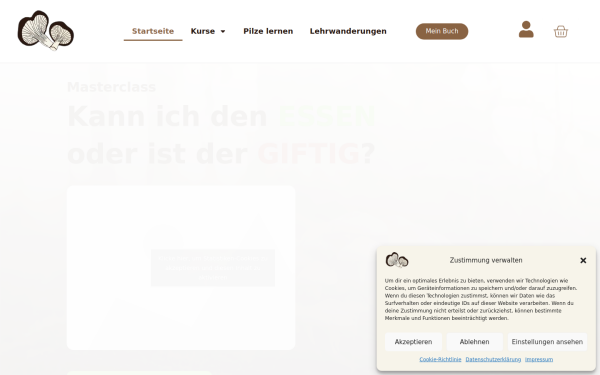This screenshot has width=600, height=375.
Task: Expand the Kurse dropdown arrow
Action: point(223,31)
